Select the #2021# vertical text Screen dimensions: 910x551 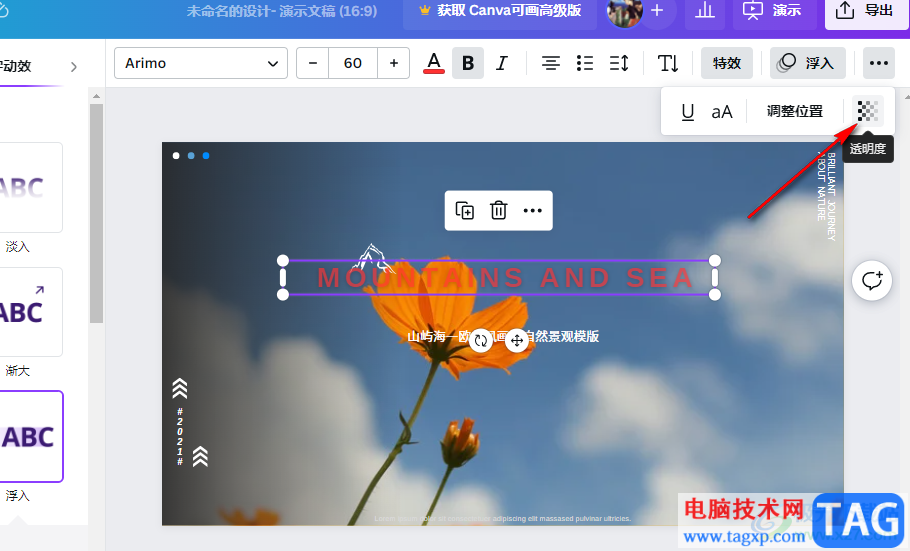coord(180,437)
